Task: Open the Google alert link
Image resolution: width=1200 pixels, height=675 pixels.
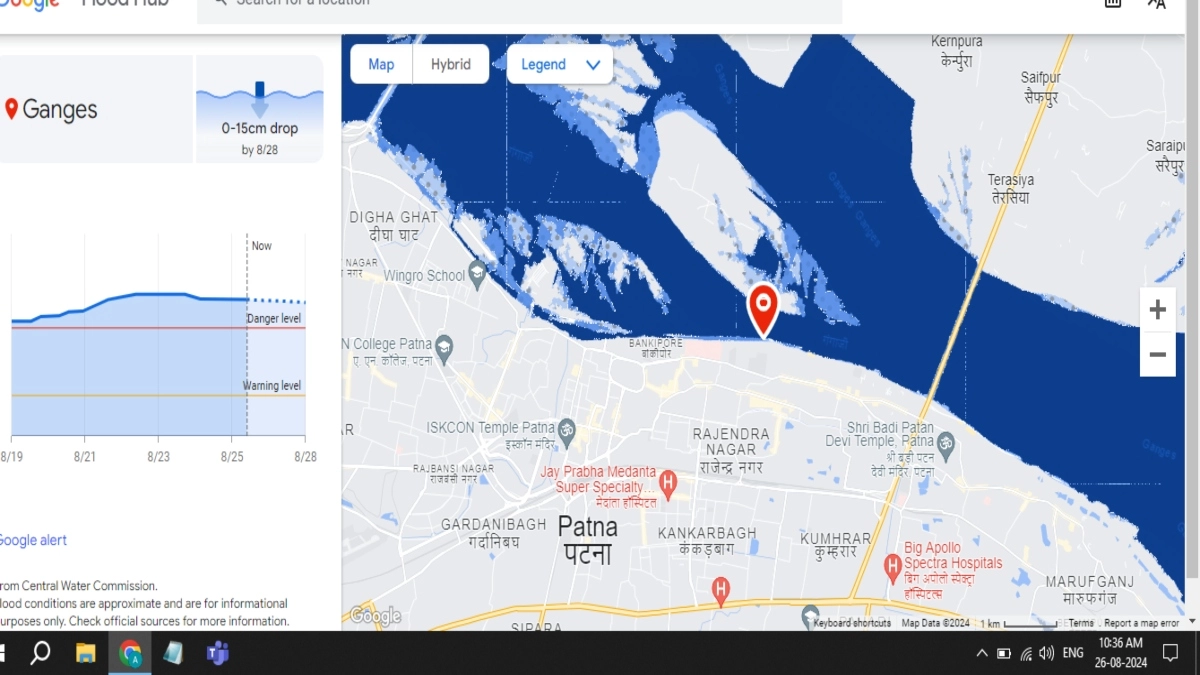Action: [x=33, y=540]
